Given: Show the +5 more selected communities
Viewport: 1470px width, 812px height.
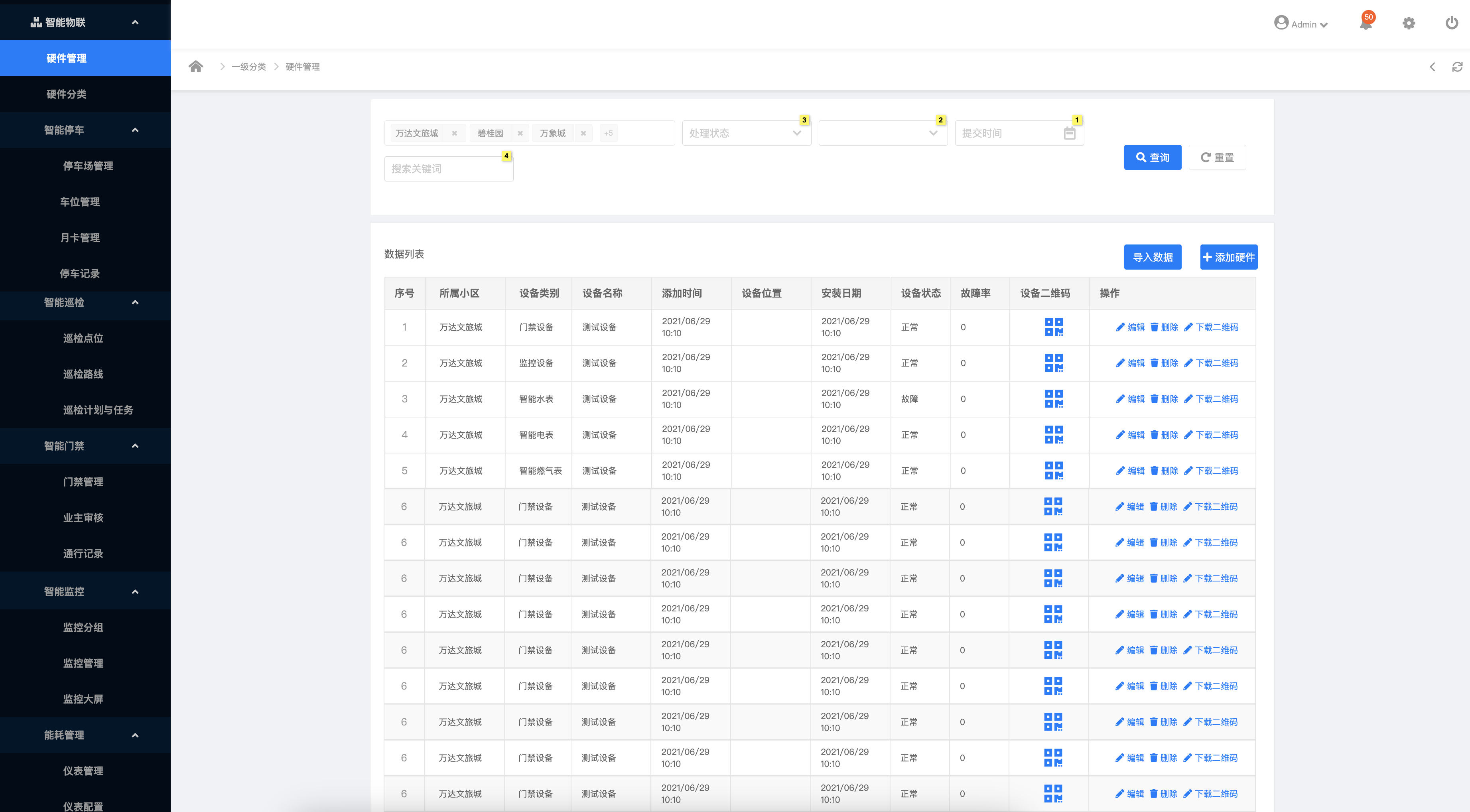Looking at the screenshot, I should 608,134.
